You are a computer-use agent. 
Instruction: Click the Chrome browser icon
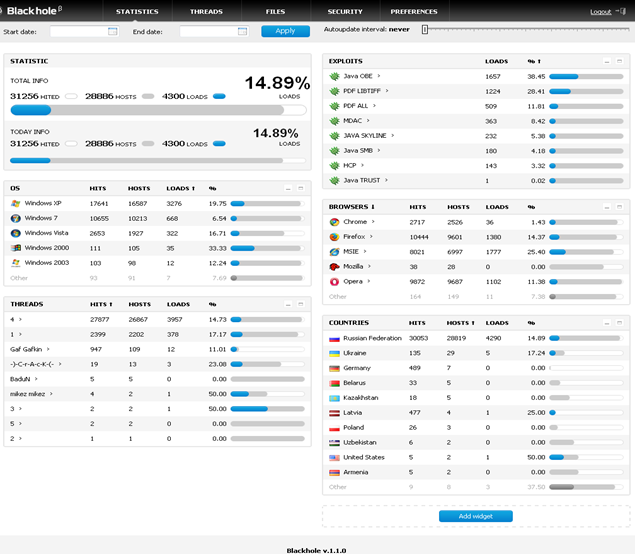click(334, 222)
